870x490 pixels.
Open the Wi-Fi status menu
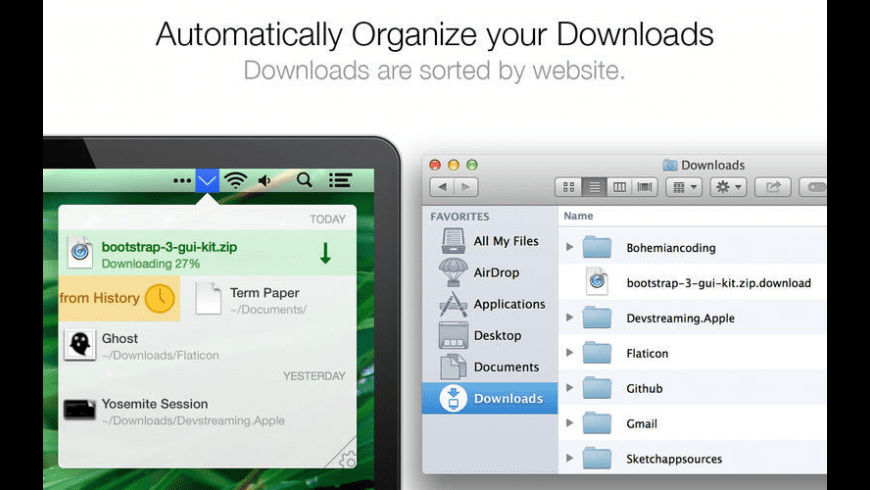(x=236, y=180)
